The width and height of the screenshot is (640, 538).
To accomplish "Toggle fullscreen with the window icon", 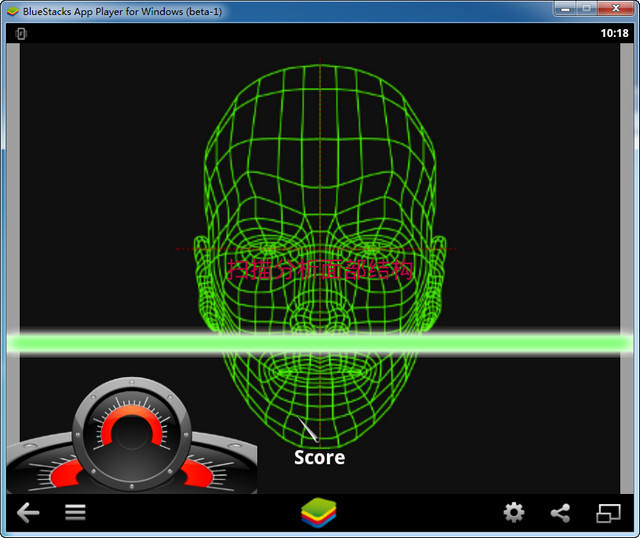I will 608,513.
